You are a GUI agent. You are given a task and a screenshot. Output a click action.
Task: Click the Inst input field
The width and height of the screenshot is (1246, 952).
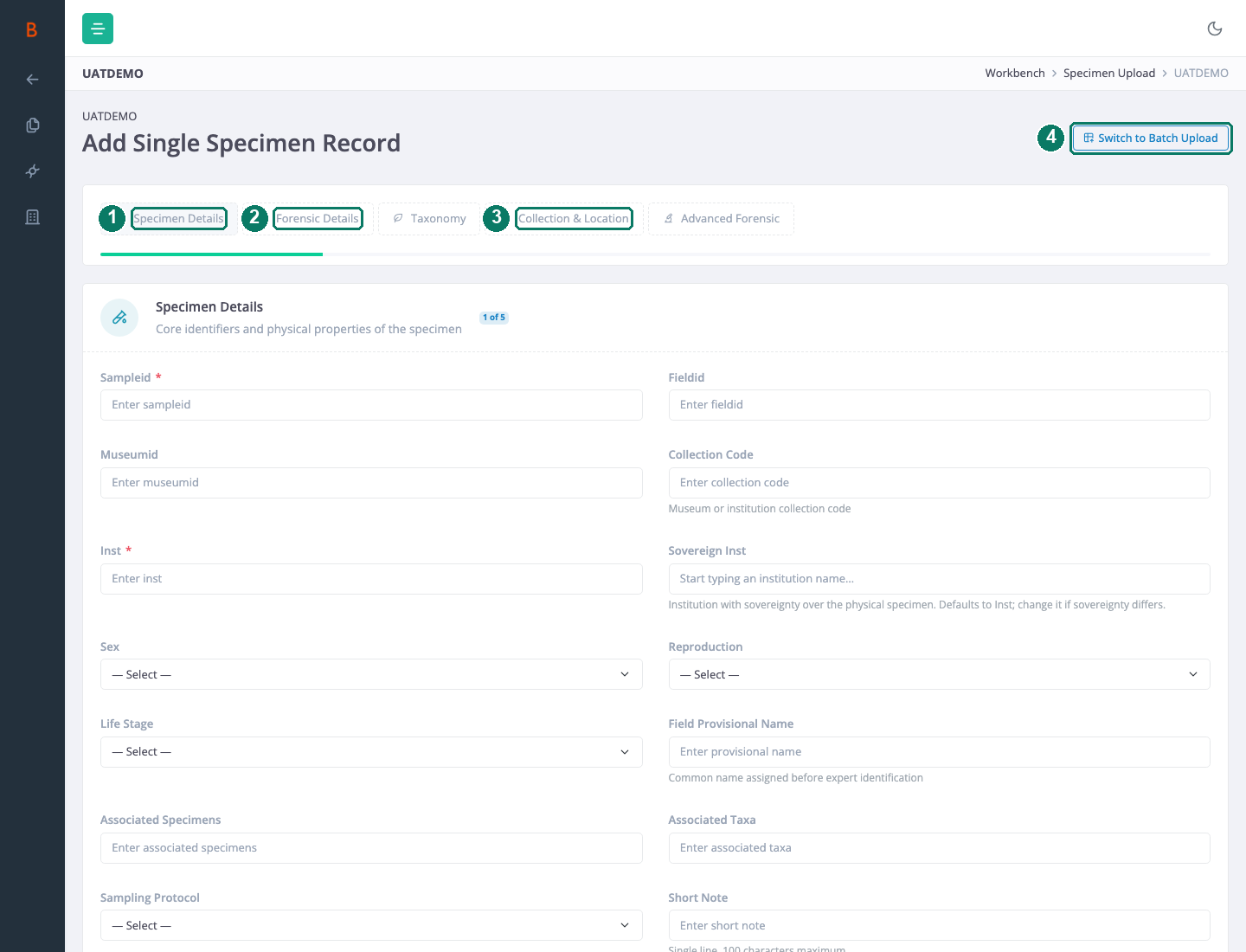[371, 579]
